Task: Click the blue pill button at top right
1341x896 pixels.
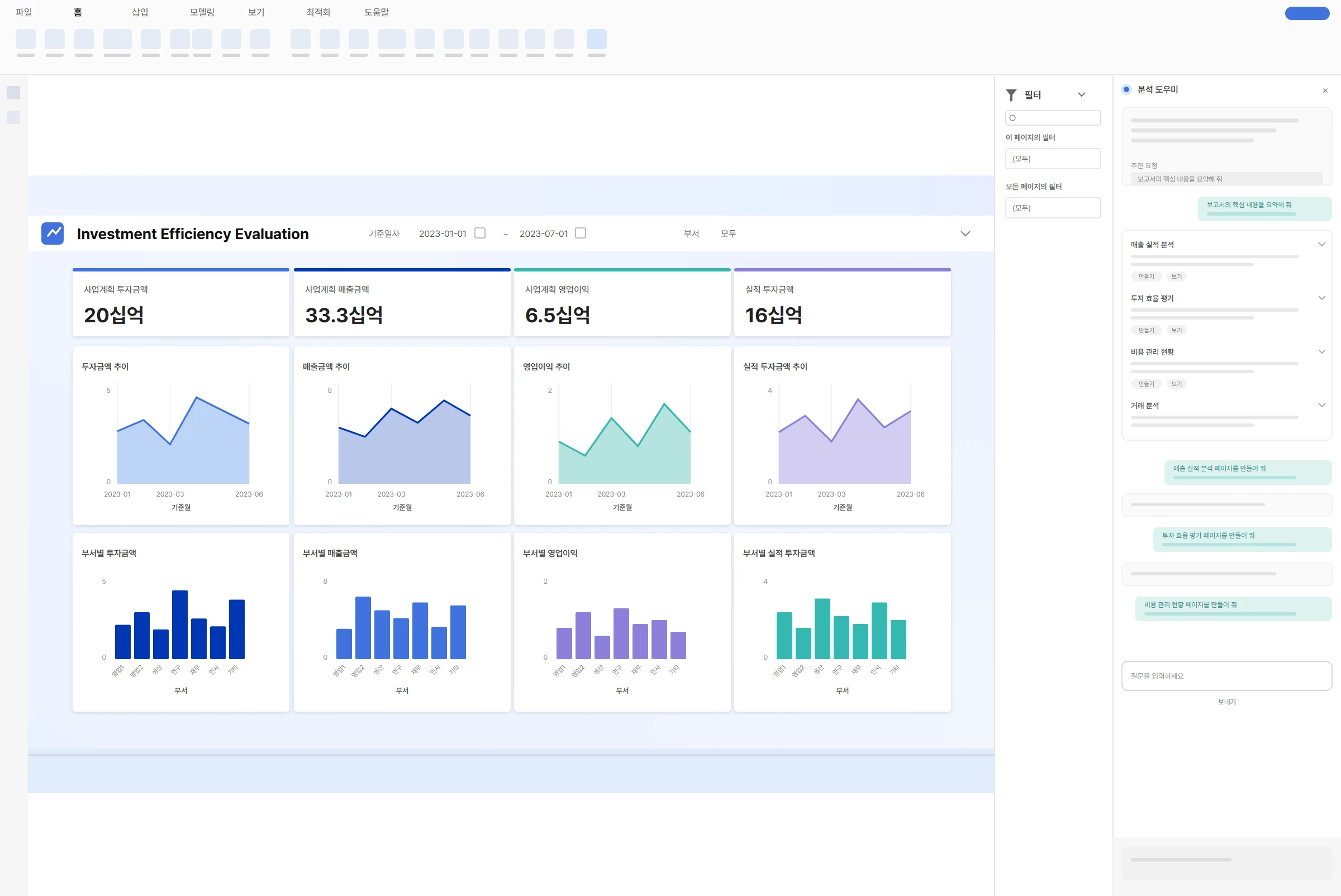Action: coord(1307,13)
